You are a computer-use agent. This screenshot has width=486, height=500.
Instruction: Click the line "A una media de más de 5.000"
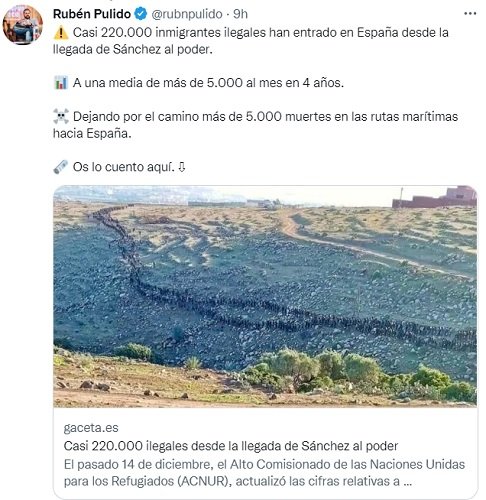pyautogui.click(x=208, y=83)
